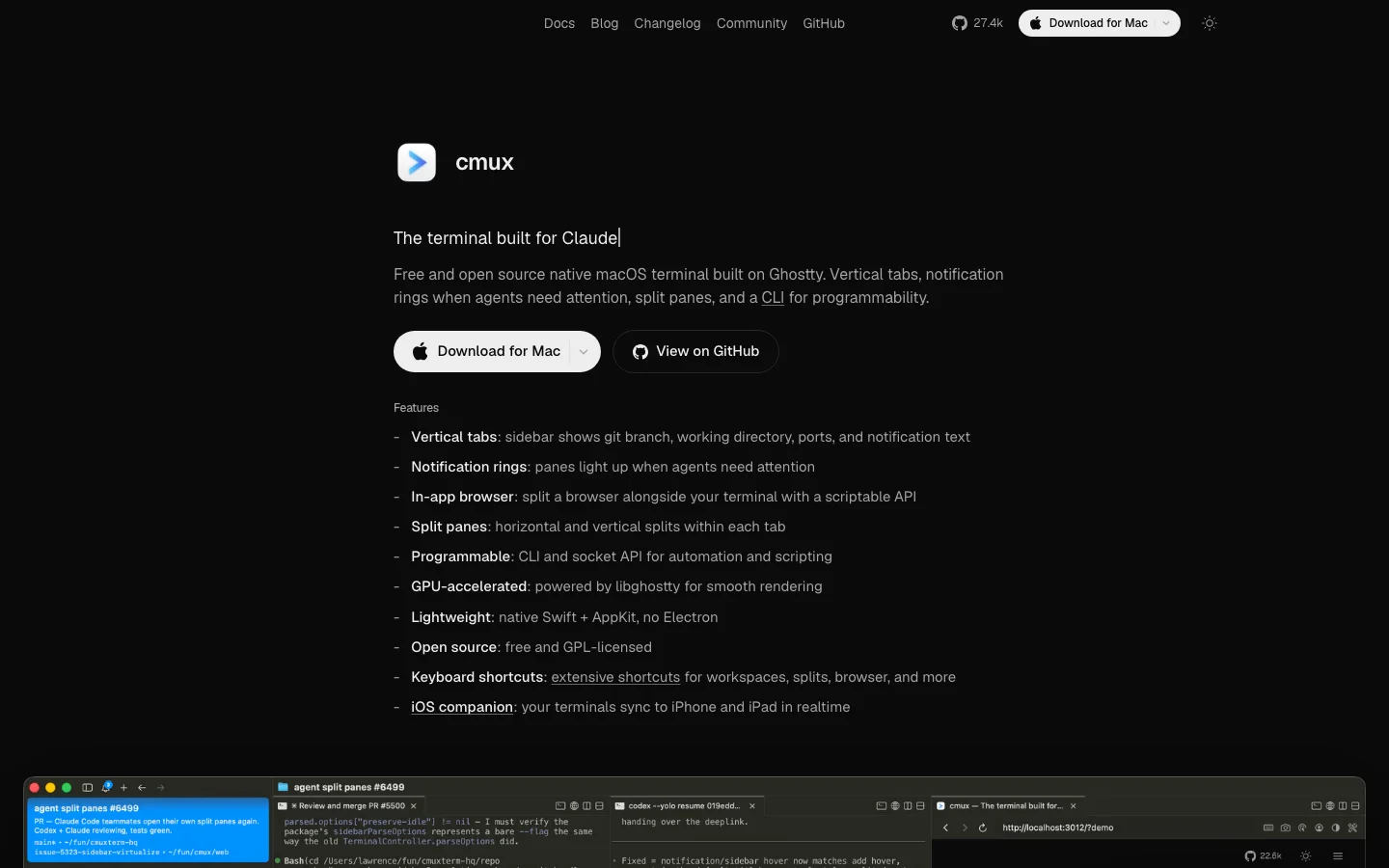Click globe icon in cmux browser pane header

(1330, 805)
